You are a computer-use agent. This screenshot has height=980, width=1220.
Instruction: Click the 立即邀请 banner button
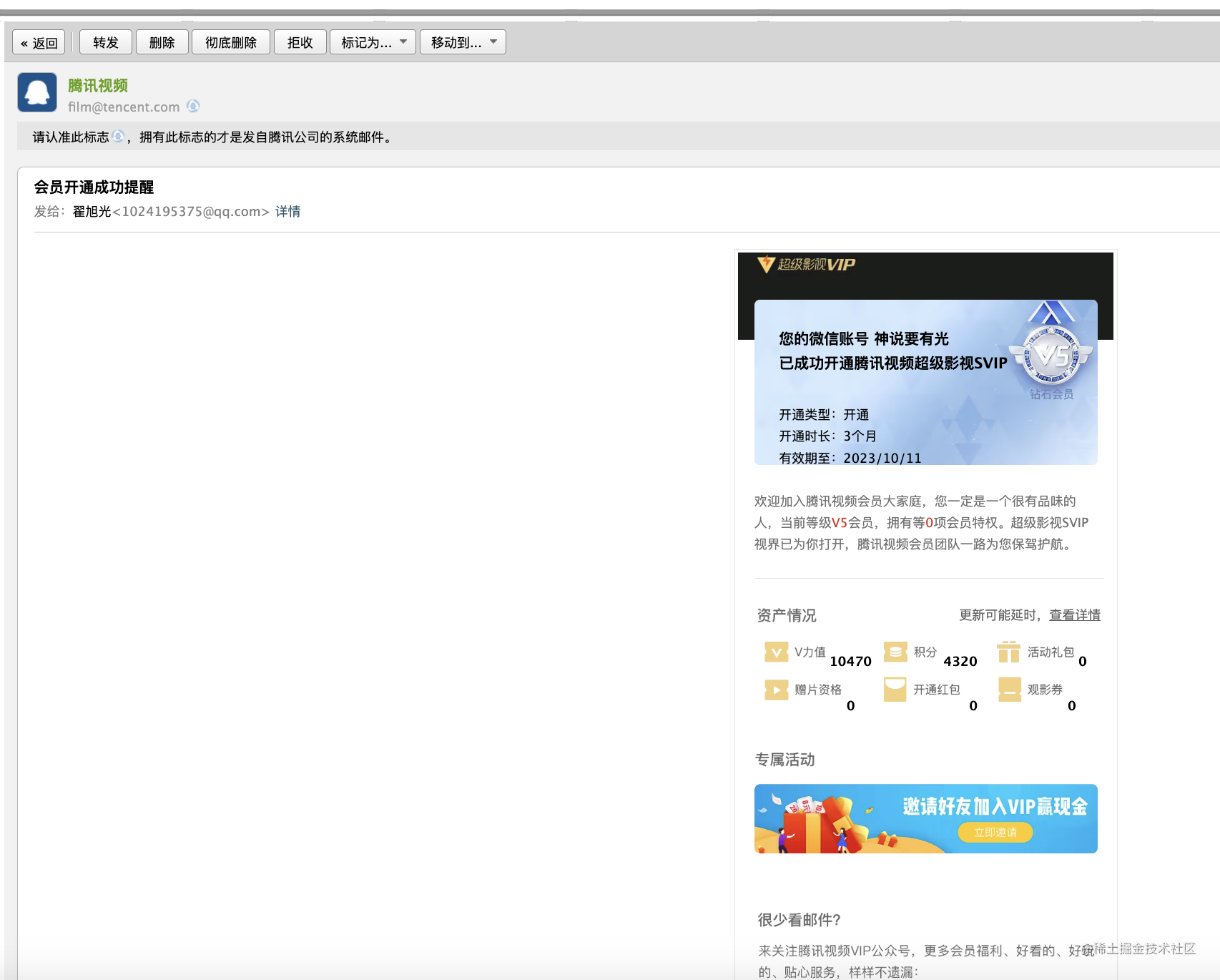995,832
